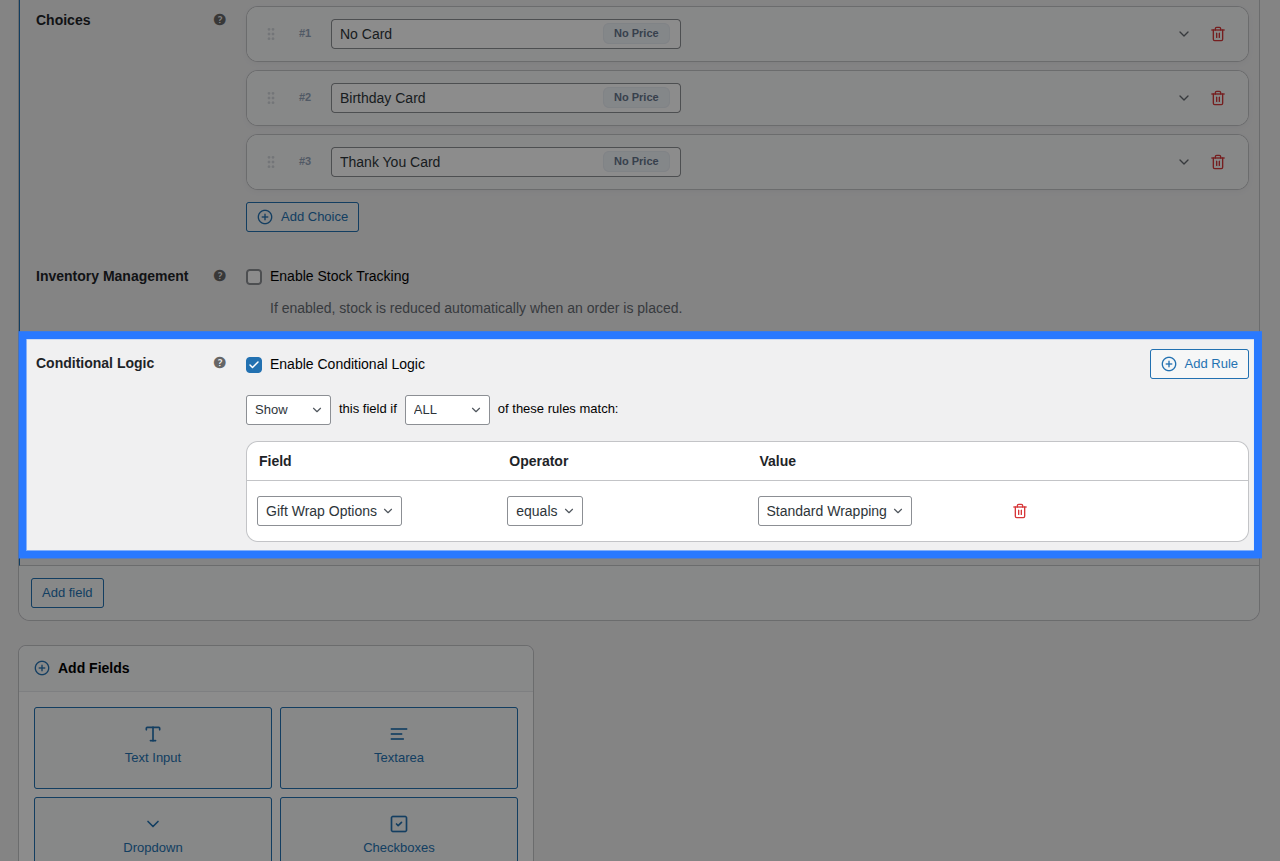Delete the Birthday Card choice
This screenshot has height=861, width=1280.
(x=1218, y=98)
